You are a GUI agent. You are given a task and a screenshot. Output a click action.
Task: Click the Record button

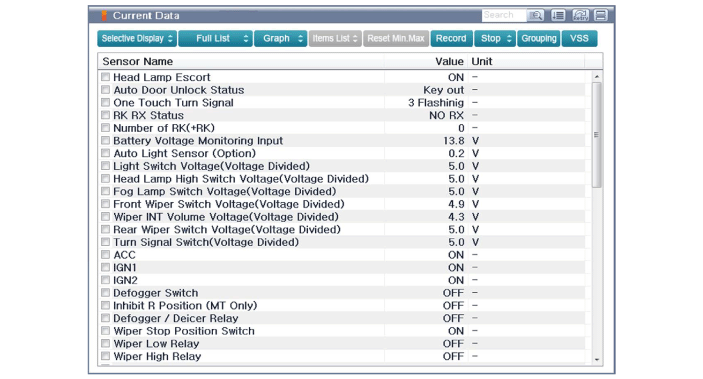tap(451, 39)
